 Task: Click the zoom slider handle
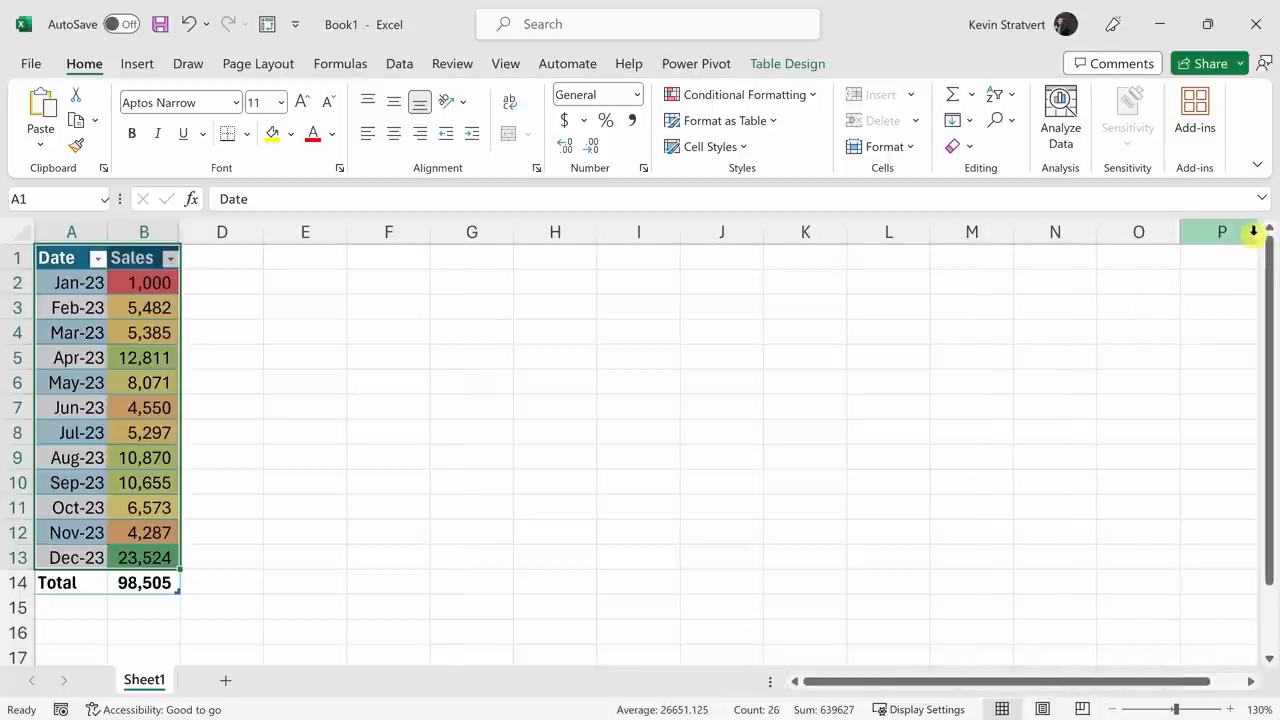(1175, 709)
